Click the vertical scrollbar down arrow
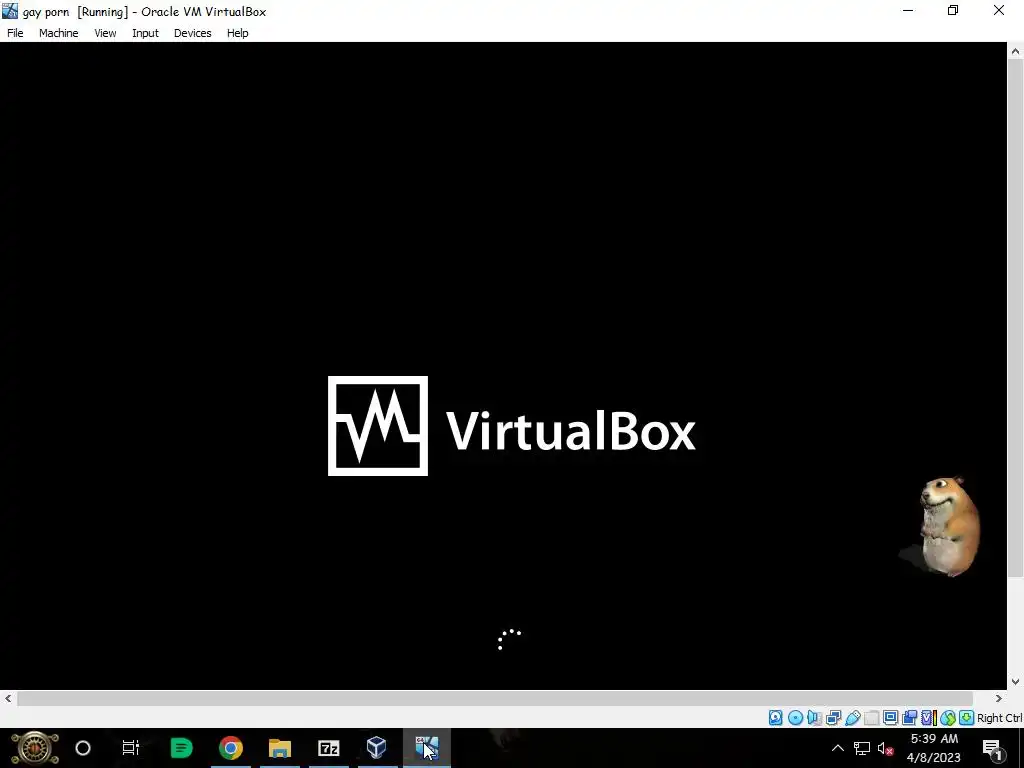Viewport: 1024px width, 768px height. [1016, 682]
